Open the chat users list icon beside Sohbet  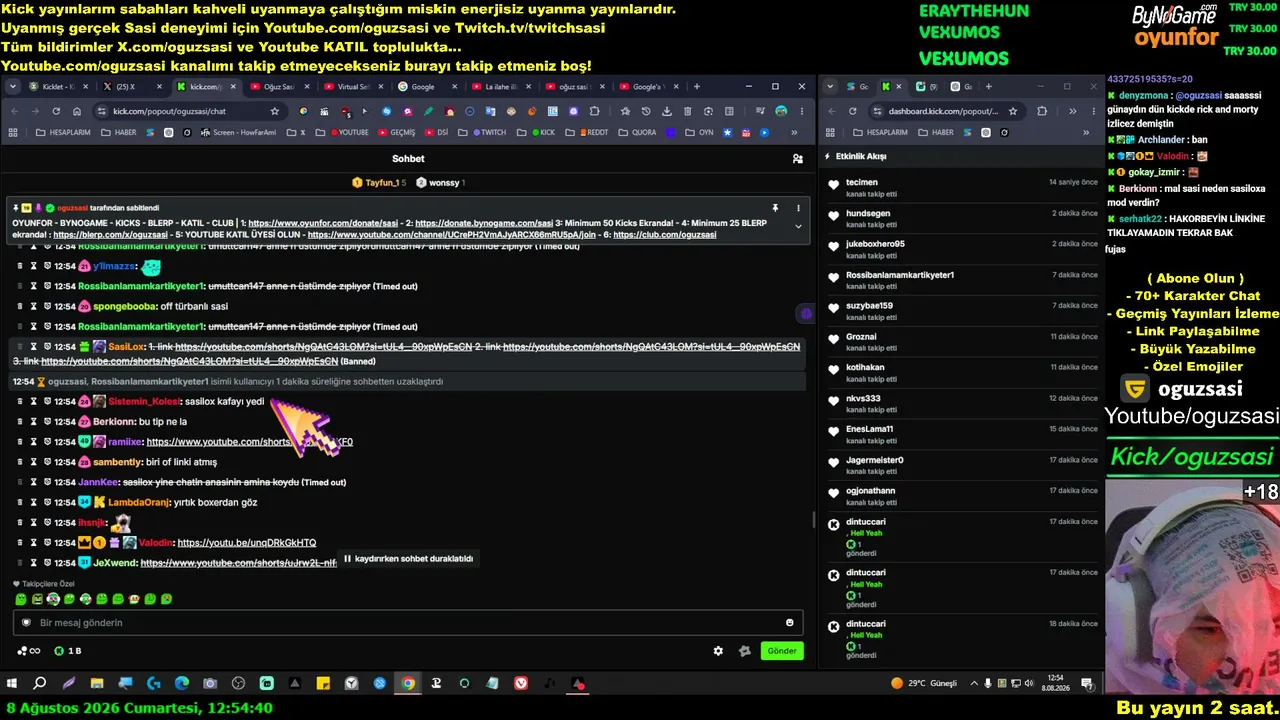(797, 158)
